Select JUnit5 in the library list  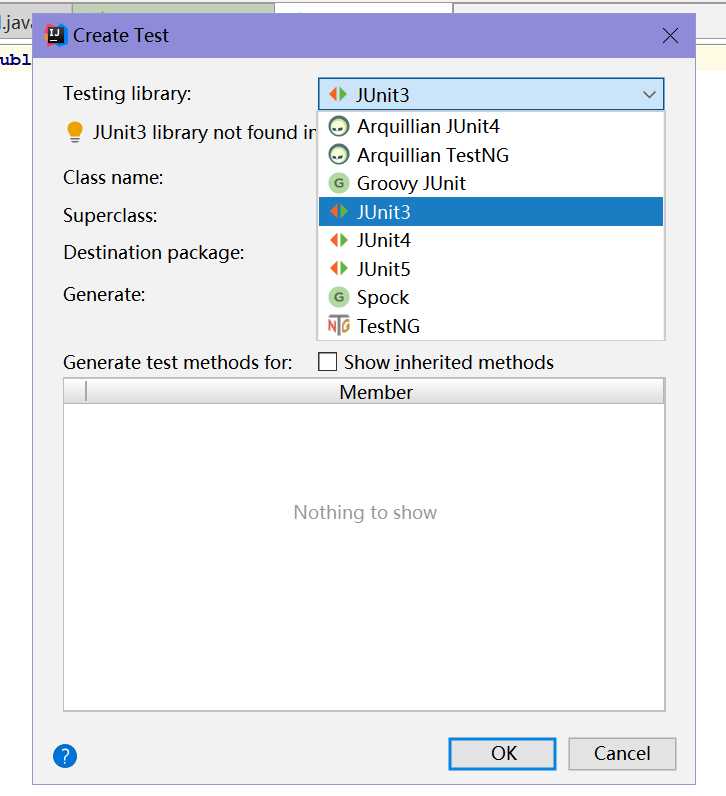[490, 269]
